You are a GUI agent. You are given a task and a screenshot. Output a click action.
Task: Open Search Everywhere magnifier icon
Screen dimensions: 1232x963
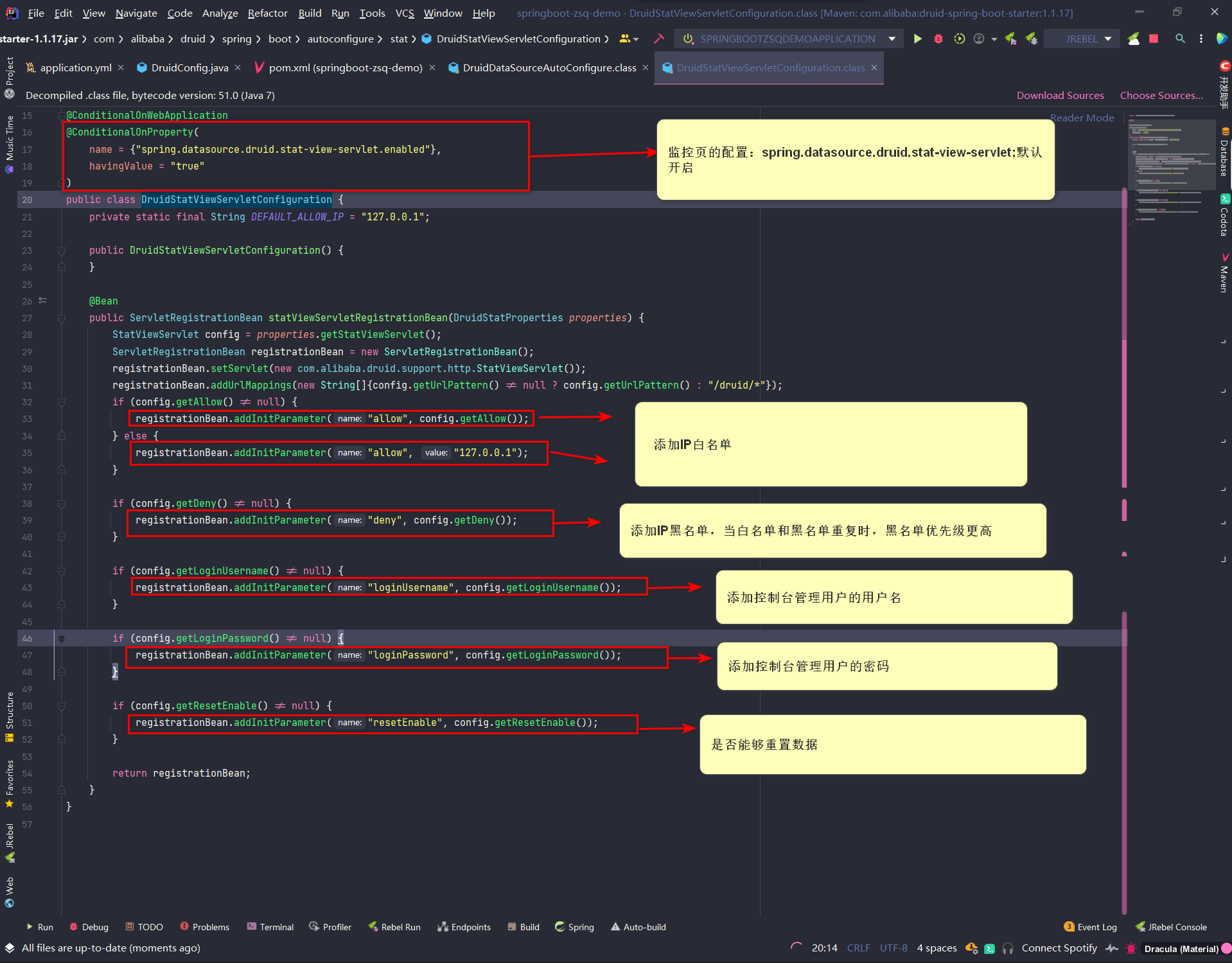click(x=1180, y=39)
